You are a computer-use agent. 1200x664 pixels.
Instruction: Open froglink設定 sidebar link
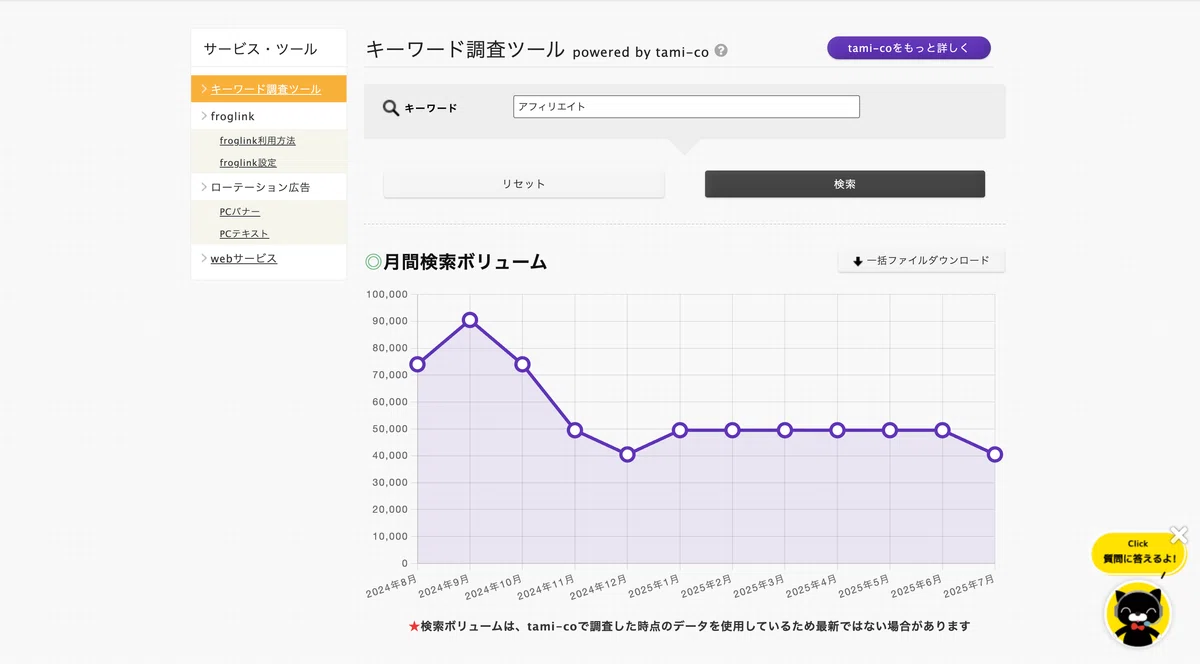248,163
